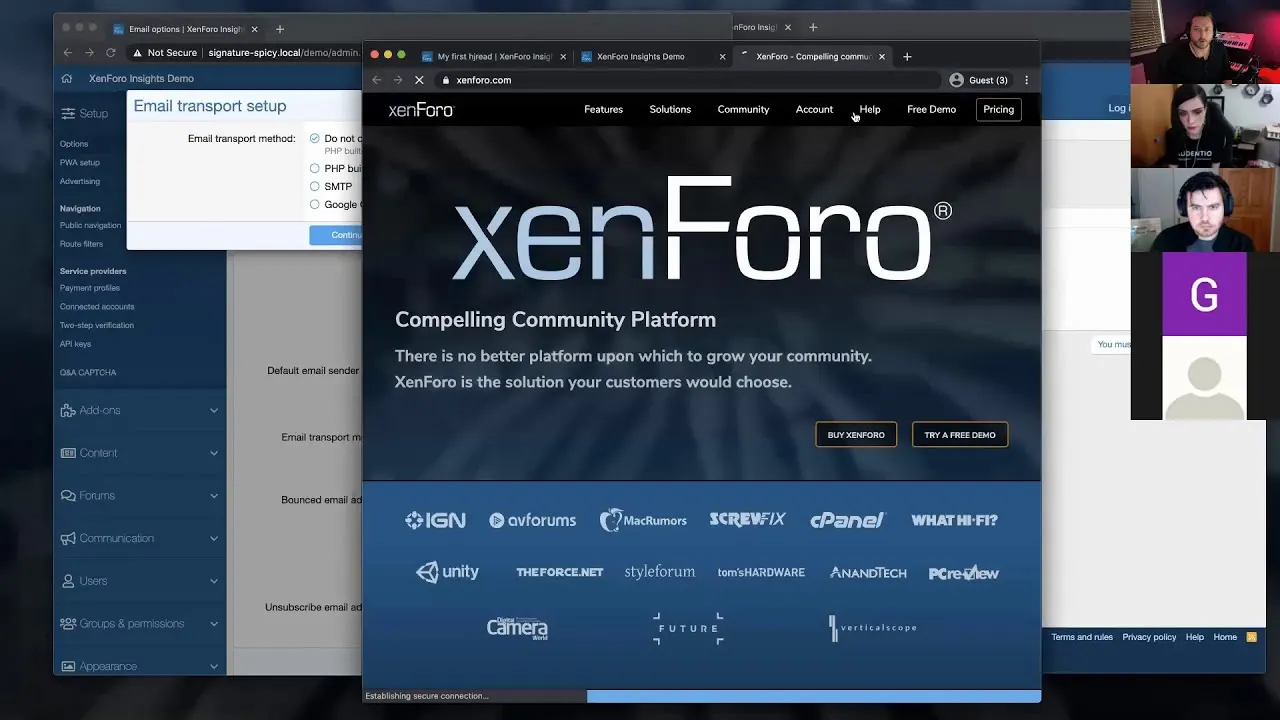Open Connected accounts in admin sidebar
Screen dimensions: 1280x720
tap(96, 307)
